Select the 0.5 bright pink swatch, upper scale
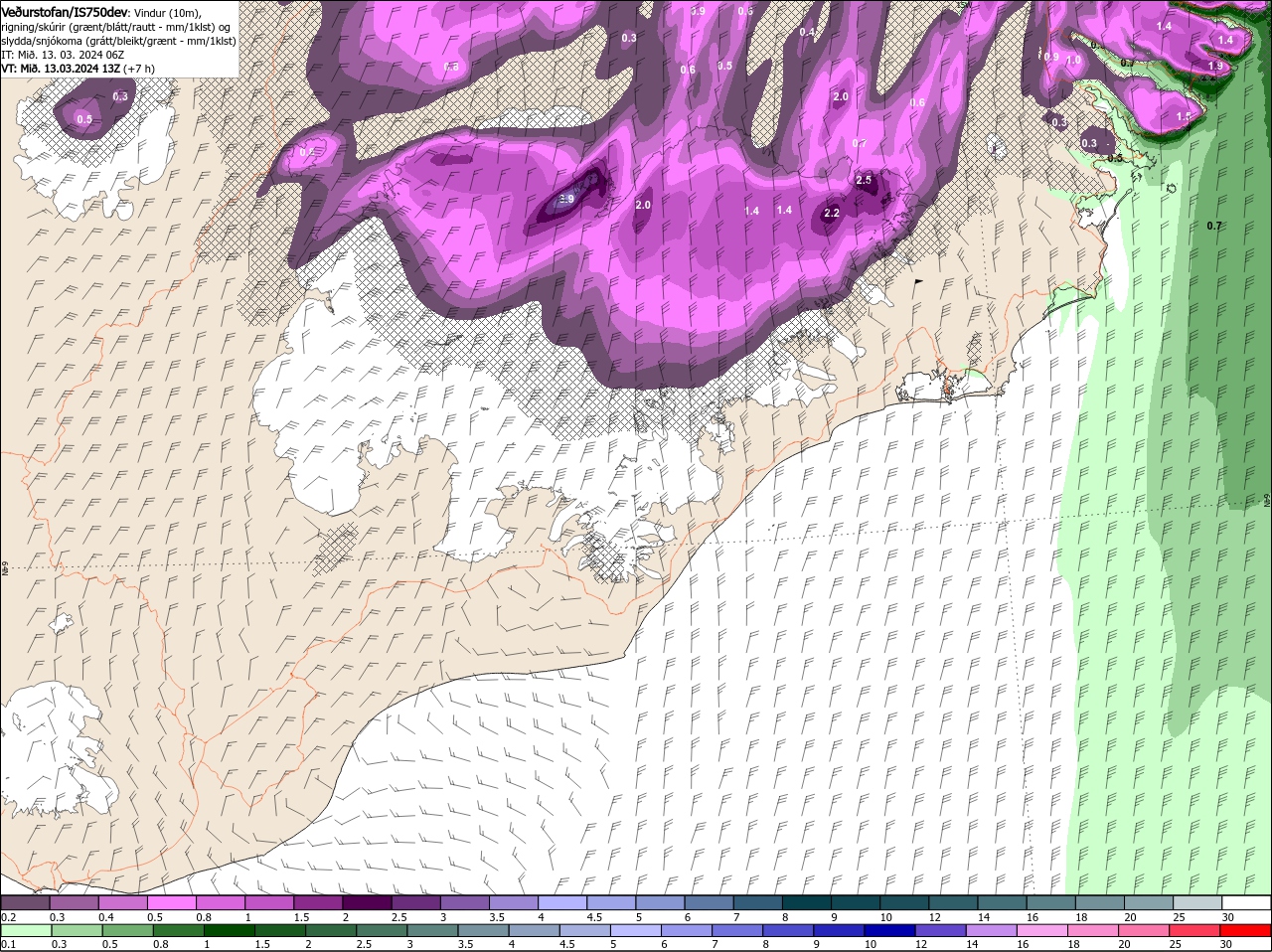The image size is (1272, 952). [171, 902]
